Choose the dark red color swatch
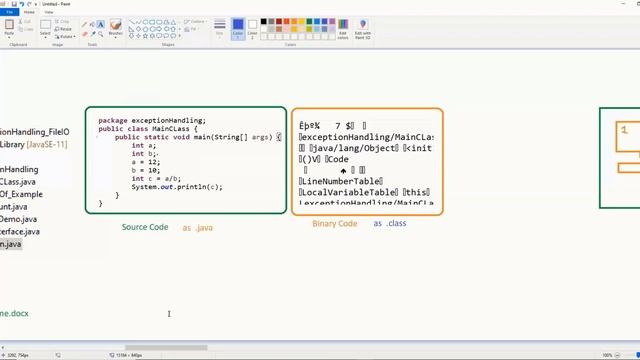This screenshot has height=360, width=640. tap(279, 22)
